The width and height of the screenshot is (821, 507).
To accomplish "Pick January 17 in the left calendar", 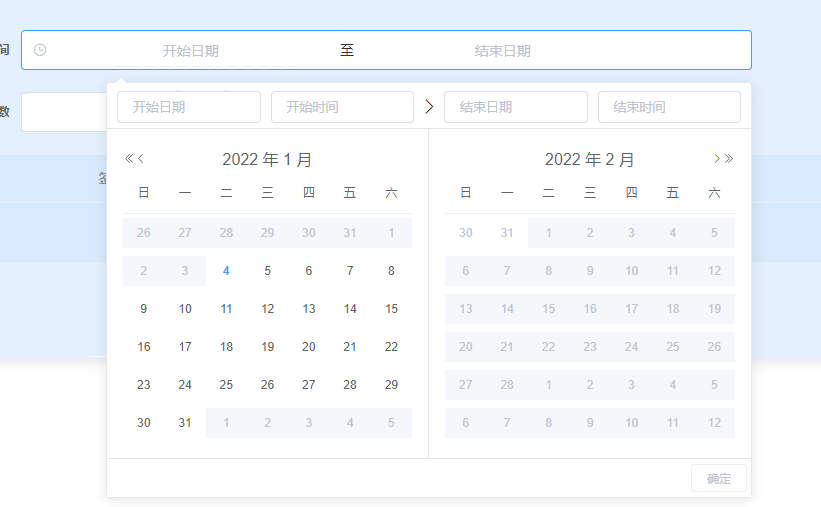I will tap(185, 347).
